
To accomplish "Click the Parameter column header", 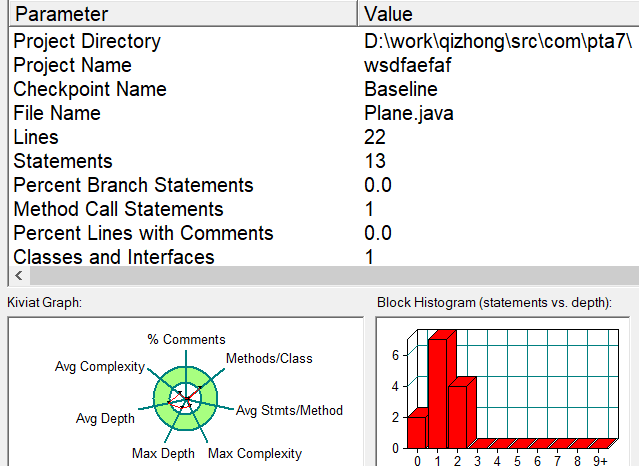I will point(183,14).
